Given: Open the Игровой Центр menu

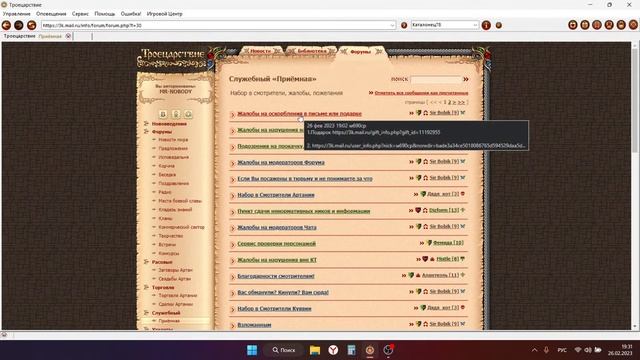Looking at the screenshot, I should tap(164, 14).
